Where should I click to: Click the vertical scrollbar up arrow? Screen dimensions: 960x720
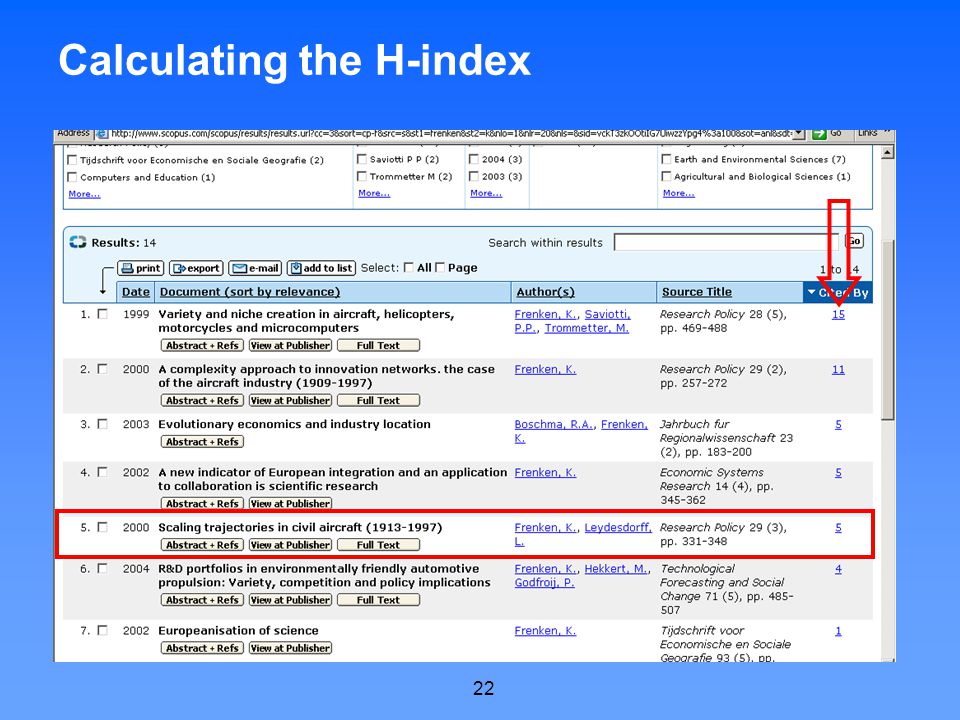click(x=888, y=152)
